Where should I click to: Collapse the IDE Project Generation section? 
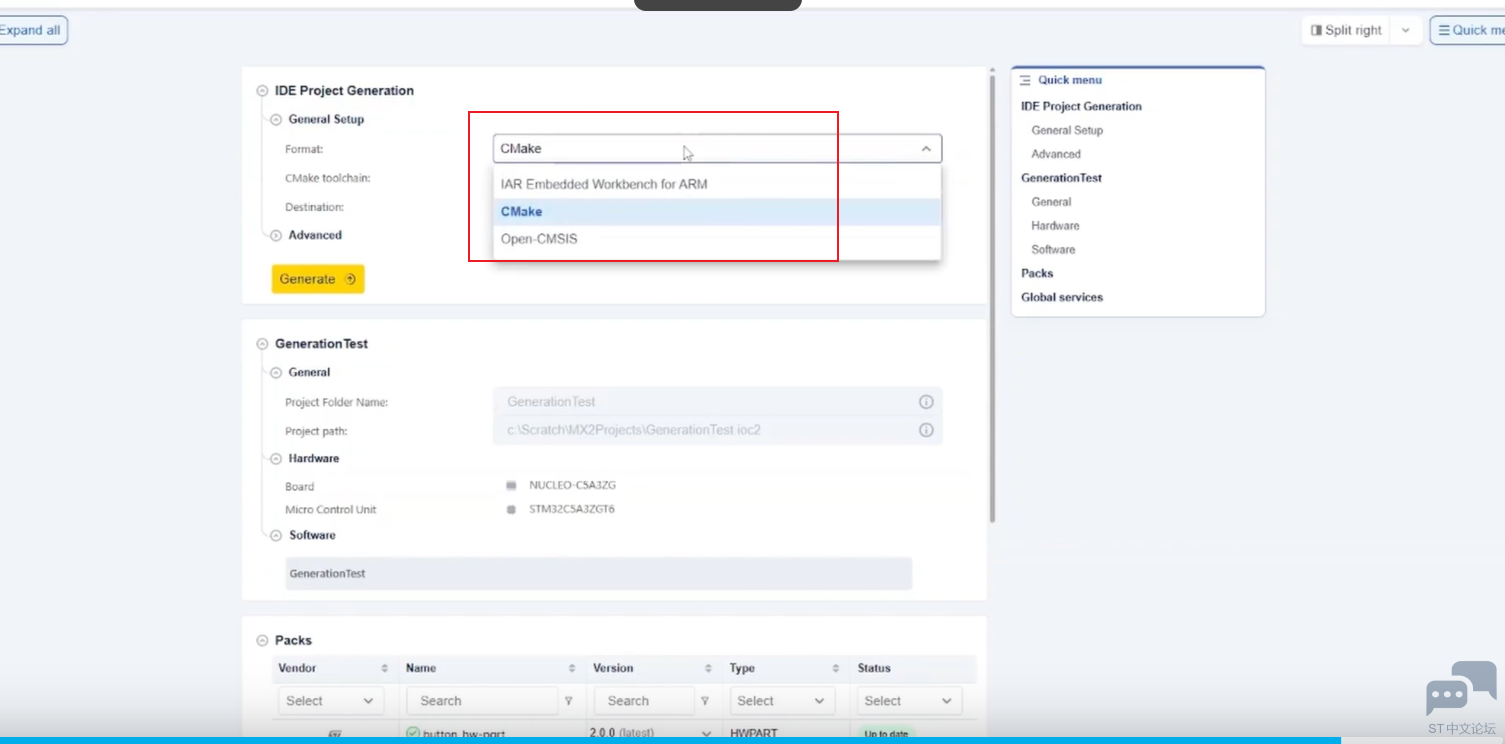[x=262, y=91]
